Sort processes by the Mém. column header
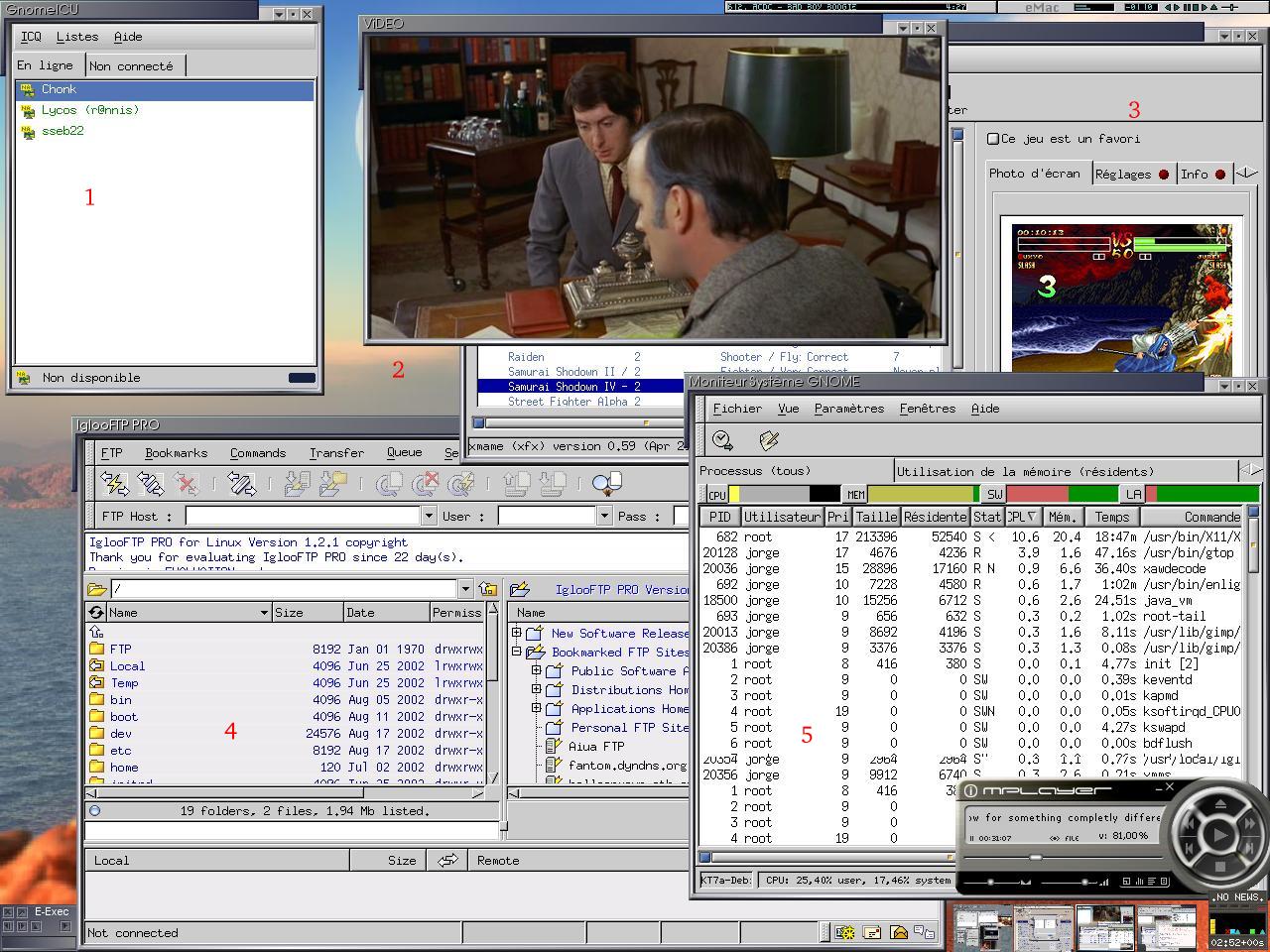This screenshot has height=952, width=1270. [x=1063, y=517]
